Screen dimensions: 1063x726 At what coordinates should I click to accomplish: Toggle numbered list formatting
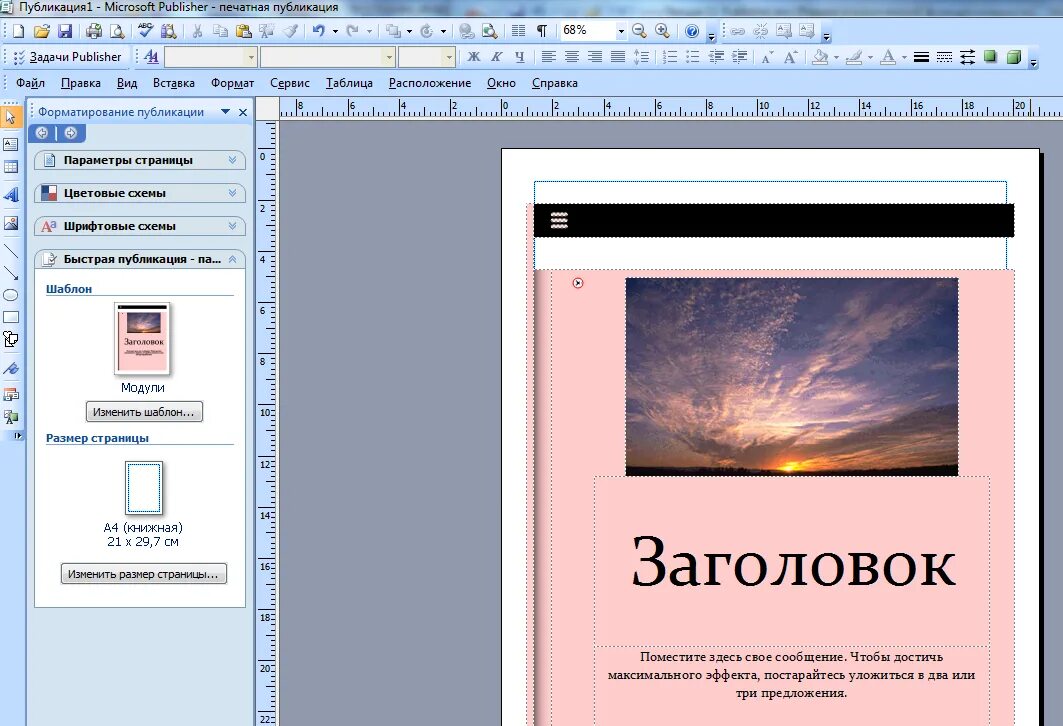(x=670, y=57)
